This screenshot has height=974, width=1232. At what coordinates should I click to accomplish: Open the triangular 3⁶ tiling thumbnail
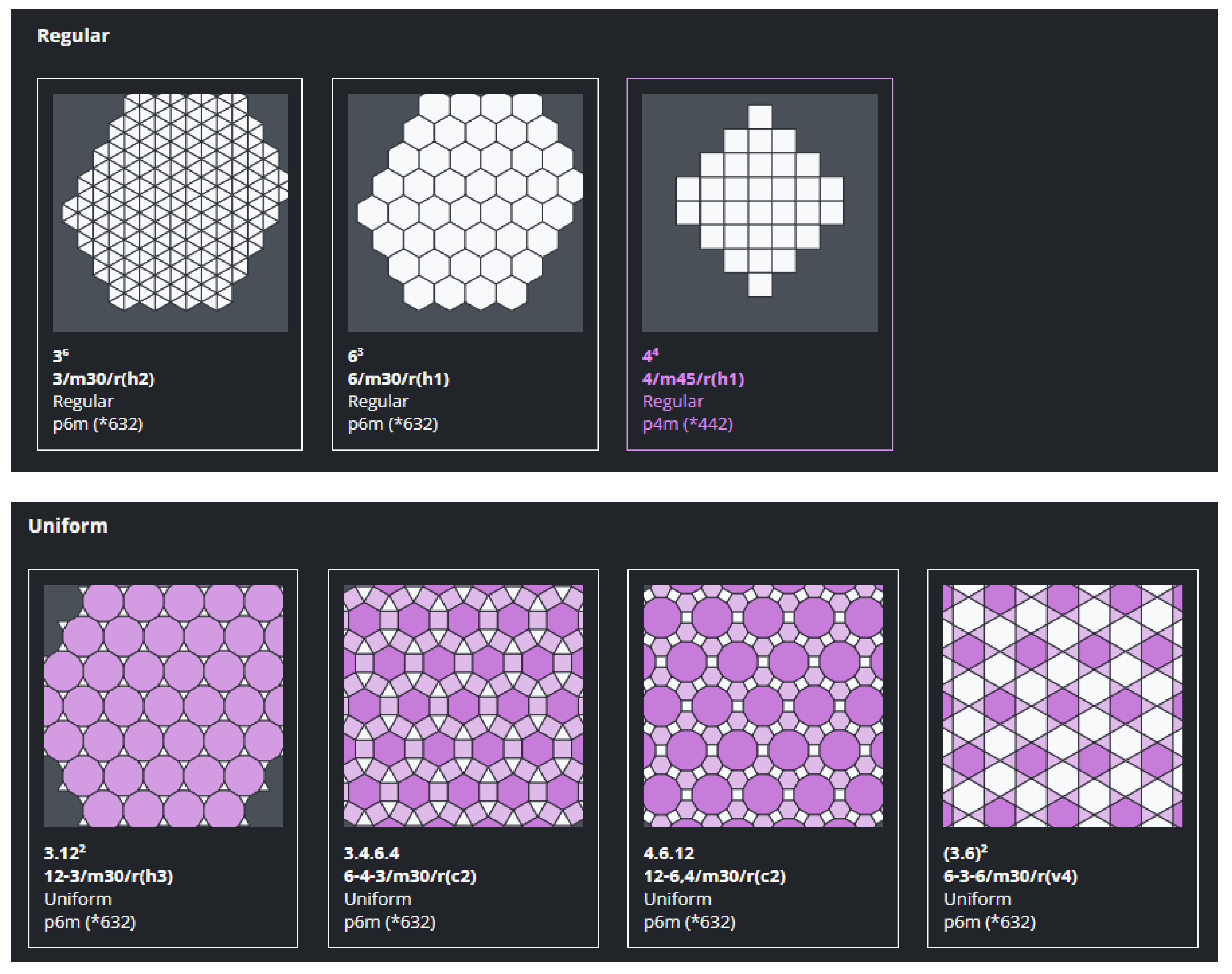coord(170,212)
